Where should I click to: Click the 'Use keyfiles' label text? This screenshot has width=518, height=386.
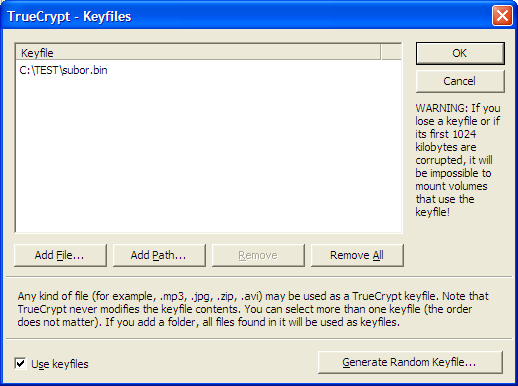pos(60,364)
